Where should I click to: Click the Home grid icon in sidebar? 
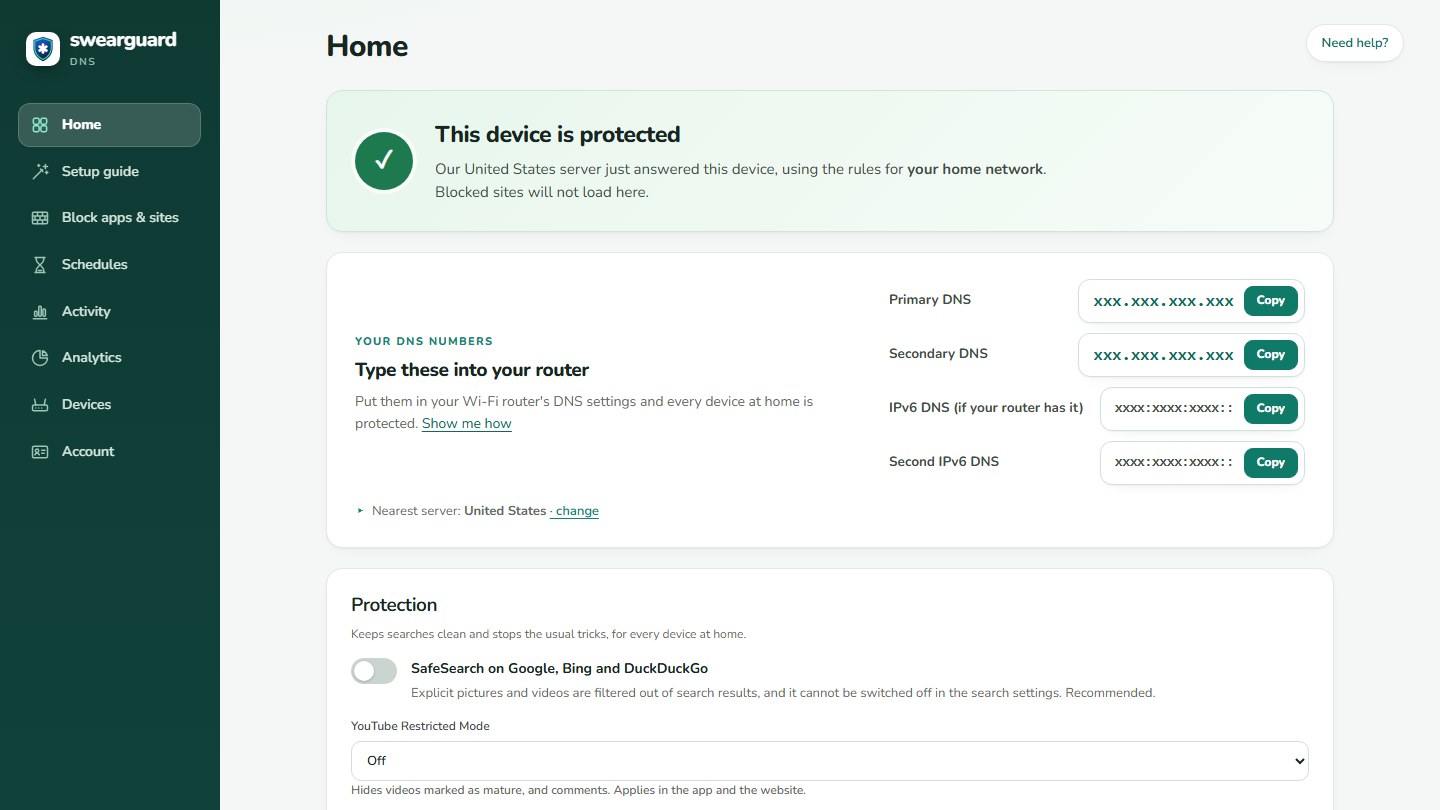40,125
